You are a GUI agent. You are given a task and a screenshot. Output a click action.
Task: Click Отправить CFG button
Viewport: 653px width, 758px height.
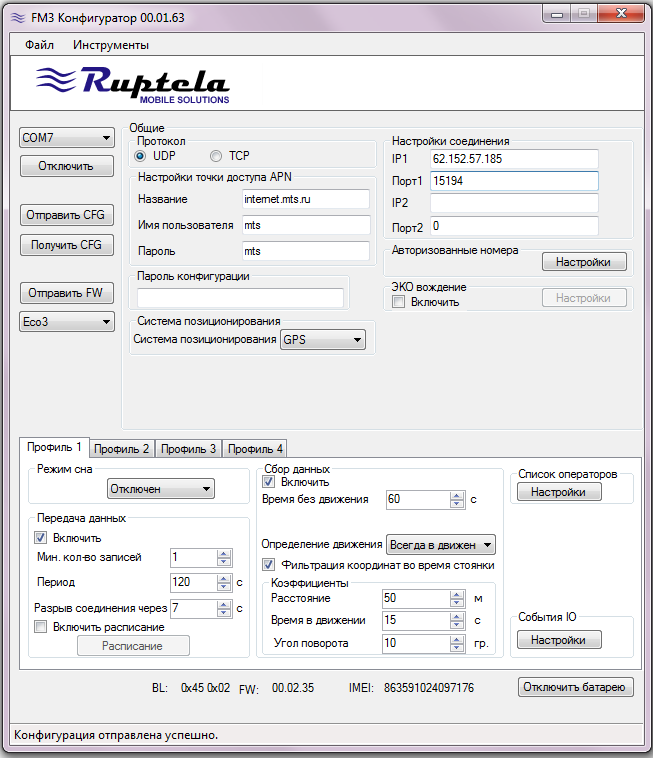[67, 215]
